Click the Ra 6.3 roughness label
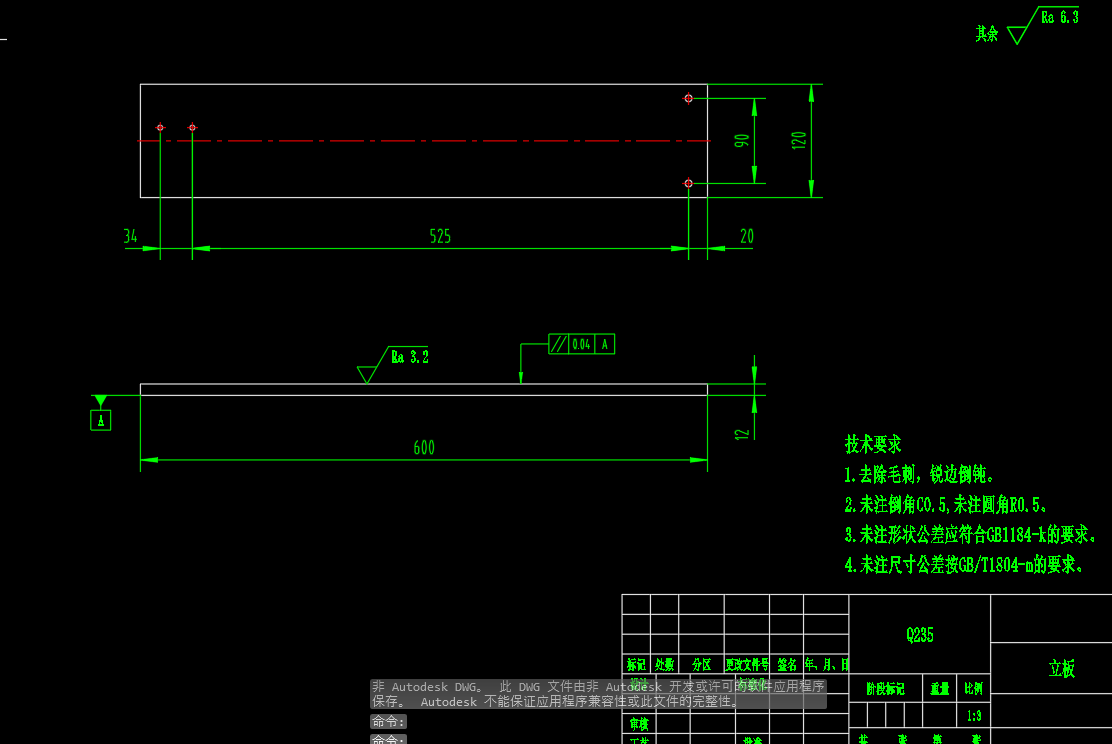Screen dimensions: 1112x744 point(1060,17)
